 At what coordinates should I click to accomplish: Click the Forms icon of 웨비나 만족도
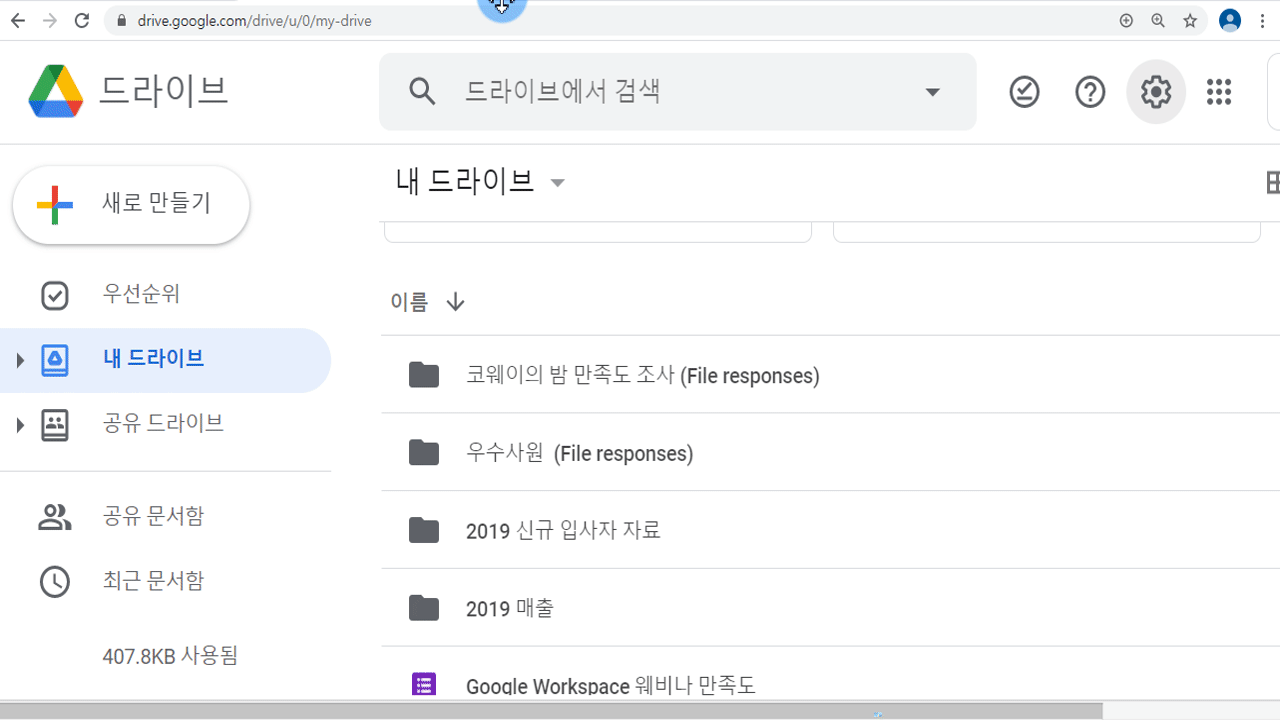pos(424,684)
